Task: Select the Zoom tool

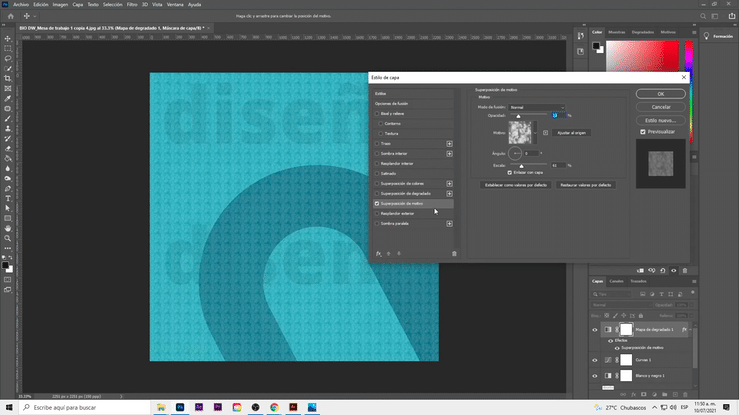Action: pyautogui.click(x=8, y=238)
